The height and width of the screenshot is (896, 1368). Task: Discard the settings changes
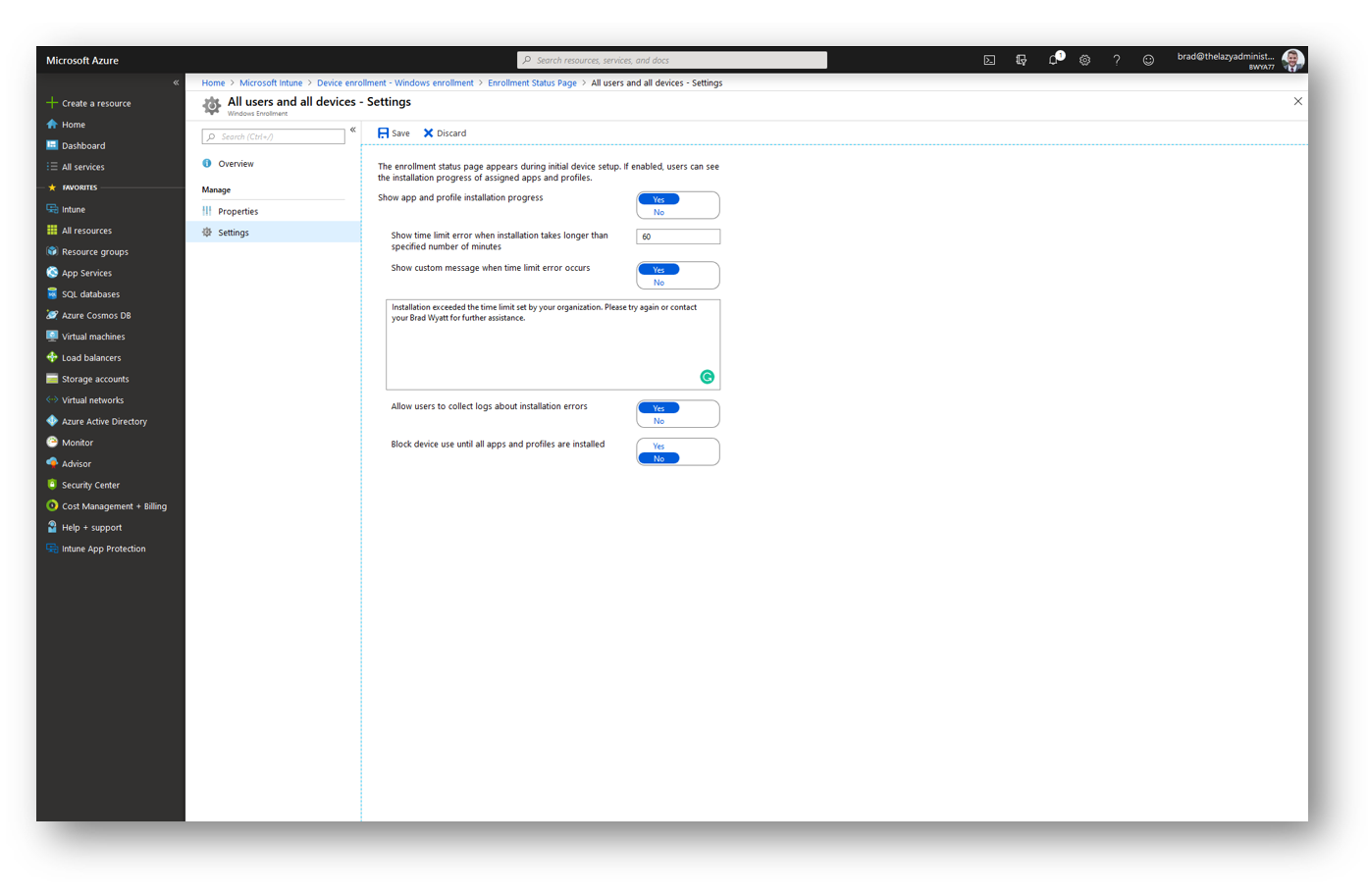pyautogui.click(x=445, y=133)
